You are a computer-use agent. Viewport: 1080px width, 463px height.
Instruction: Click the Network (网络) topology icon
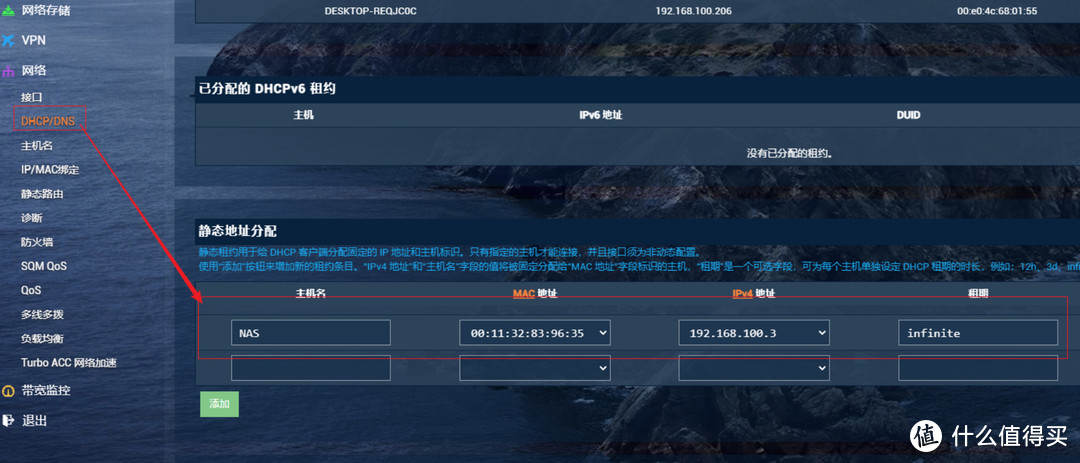click(x=8, y=71)
